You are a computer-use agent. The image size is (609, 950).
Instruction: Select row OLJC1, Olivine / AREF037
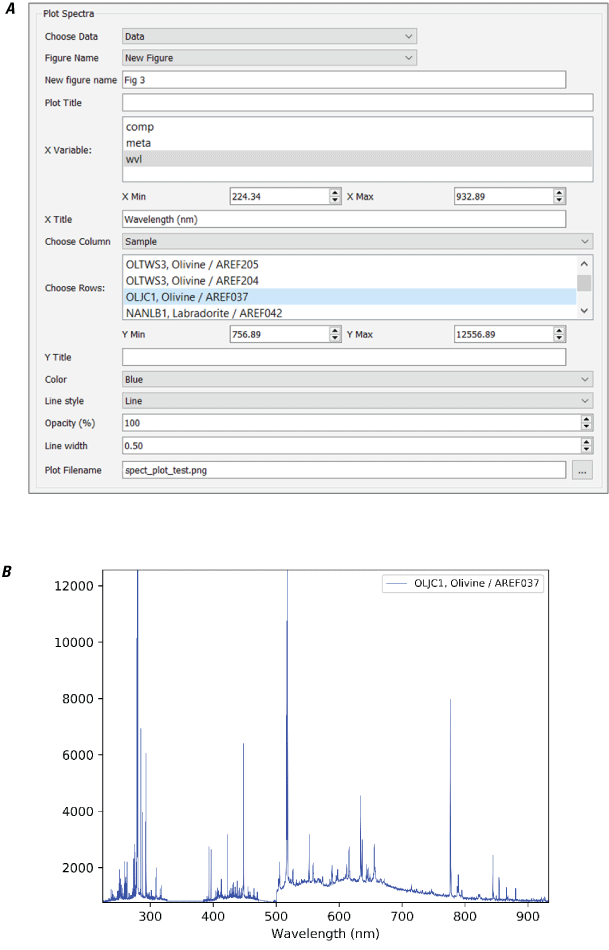(x=220, y=296)
